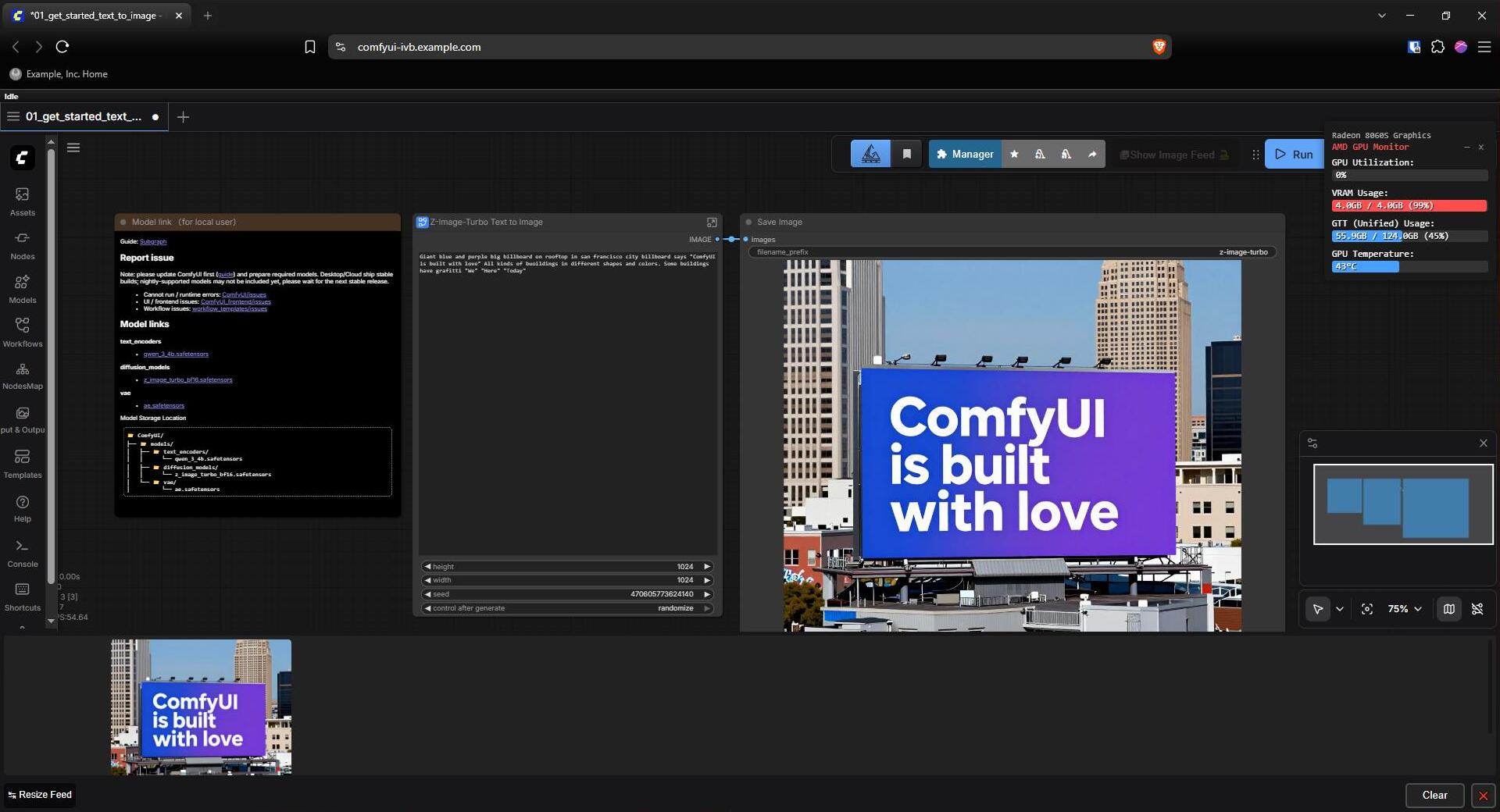
Task: Increase the seed value with right arrow
Action: pos(707,594)
